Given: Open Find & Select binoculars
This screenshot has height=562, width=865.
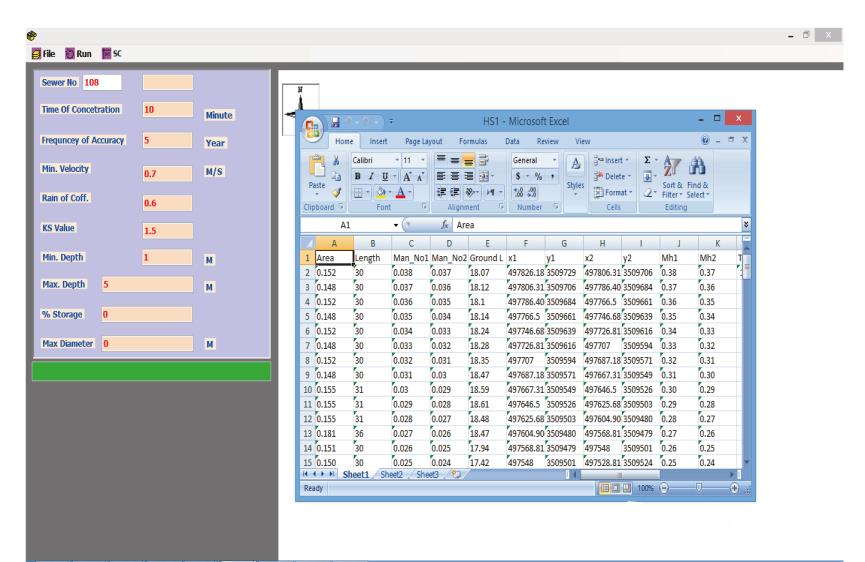Looking at the screenshot, I should (x=697, y=177).
